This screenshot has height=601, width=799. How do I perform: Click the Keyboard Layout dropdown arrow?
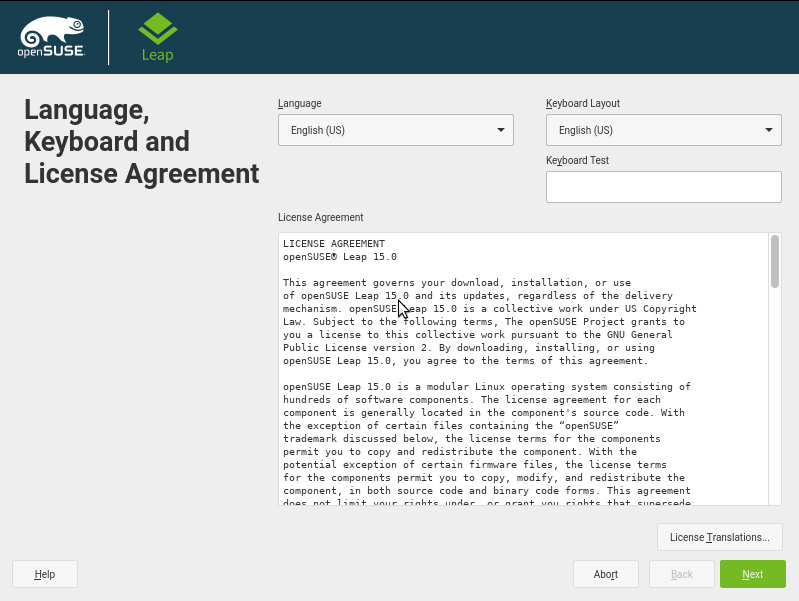pos(769,130)
